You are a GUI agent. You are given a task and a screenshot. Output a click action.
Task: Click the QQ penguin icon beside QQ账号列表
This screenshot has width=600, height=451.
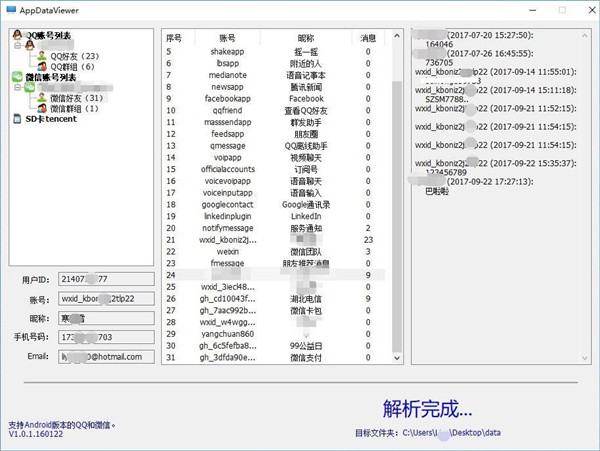point(17,35)
